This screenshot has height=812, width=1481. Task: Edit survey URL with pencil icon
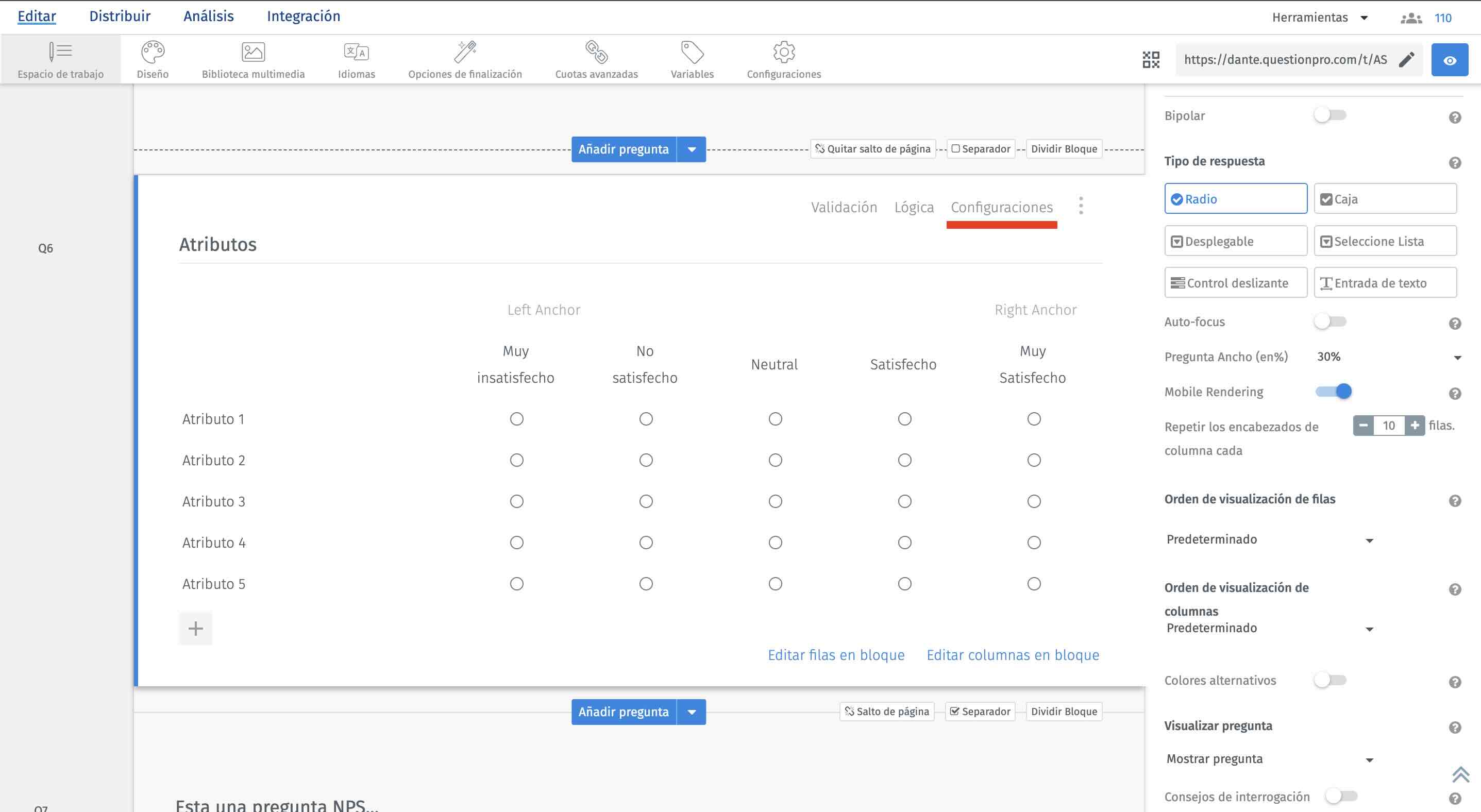[1406, 60]
